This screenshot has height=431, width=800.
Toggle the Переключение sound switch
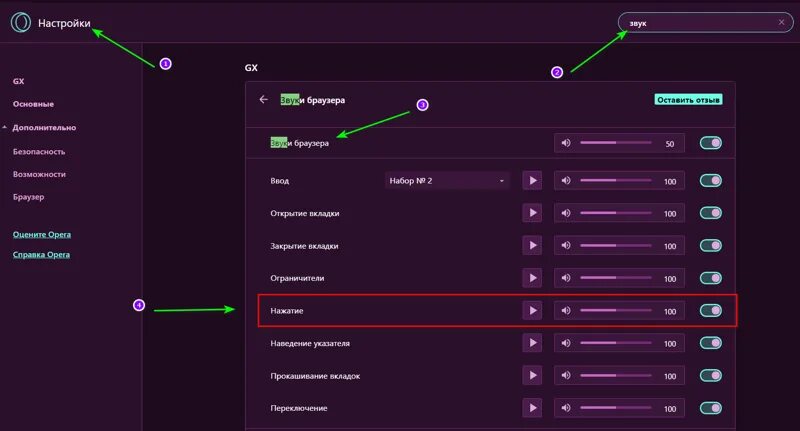(x=711, y=408)
